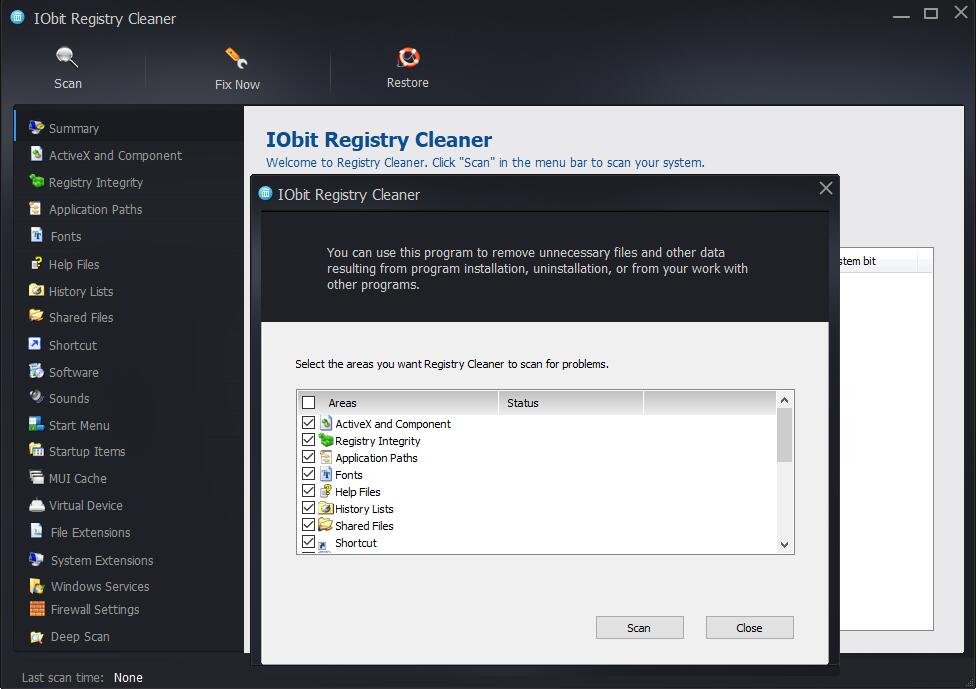This screenshot has width=976, height=689.
Task: Click the Scan button in dialog
Action: [x=639, y=627]
